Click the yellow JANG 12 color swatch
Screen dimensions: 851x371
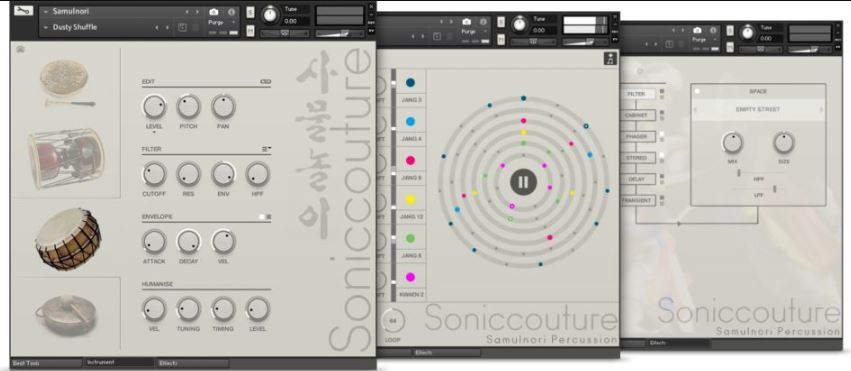pos(411,200)
